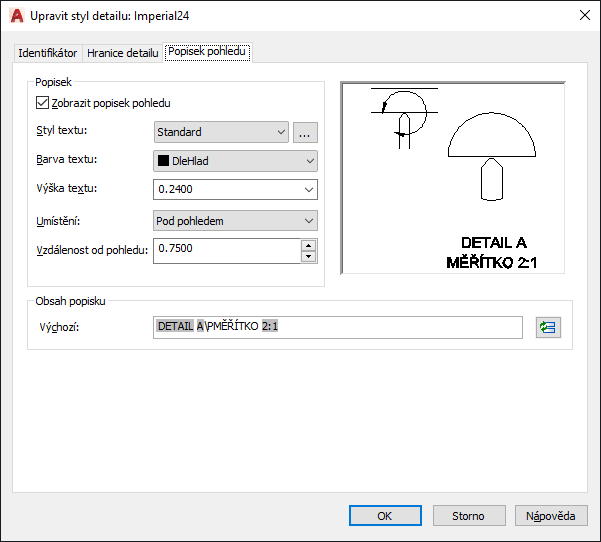Viewport: 601px width, 542px height.
Task: Click into the Vzdálenost od pohledu field
Action: [227, 251]
